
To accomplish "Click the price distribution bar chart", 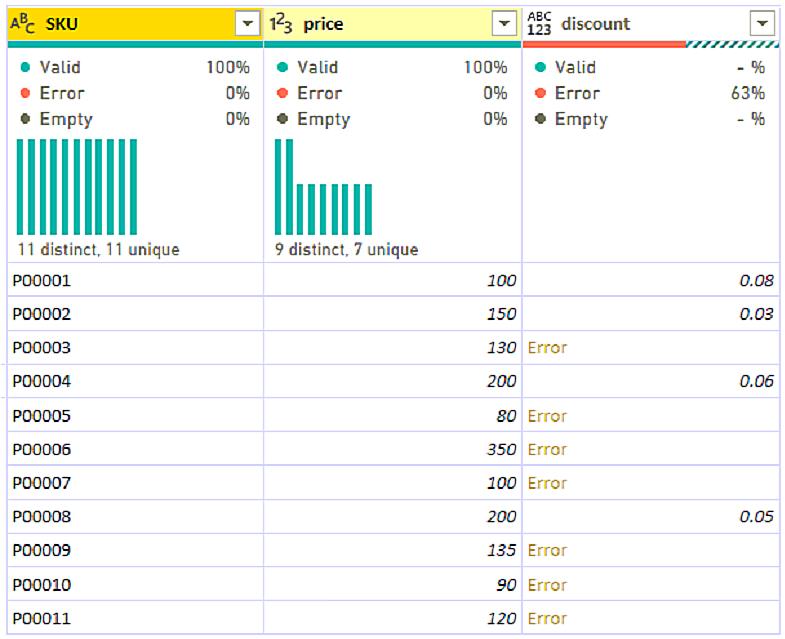I will coord(323,187).
